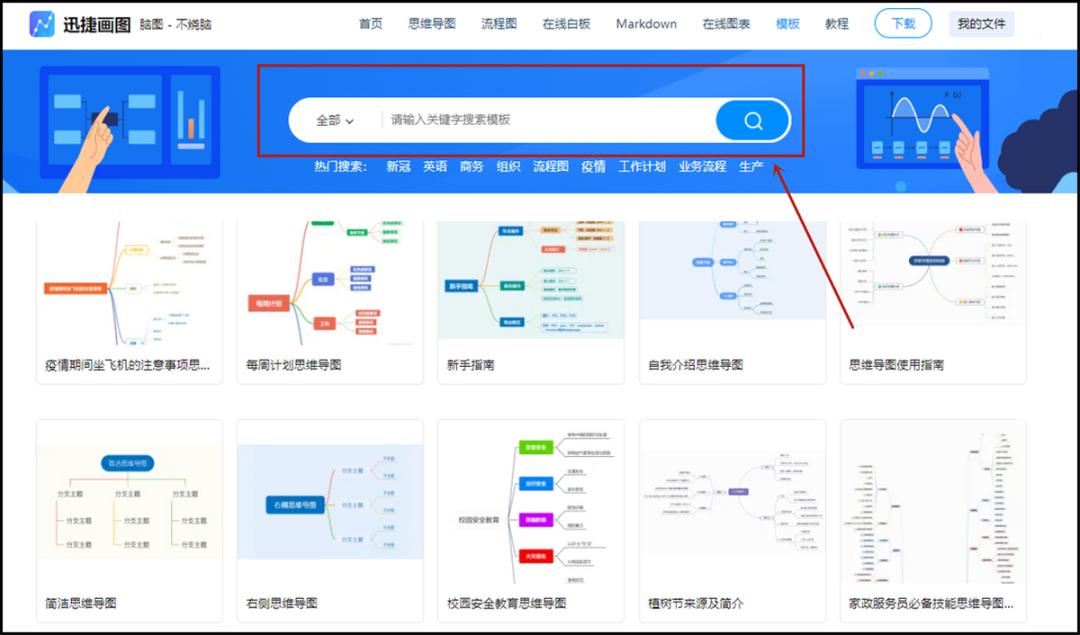Open the 流程图 navigation entry
The height and width of the screenshot is (635, 1080).
pos(497,23)
